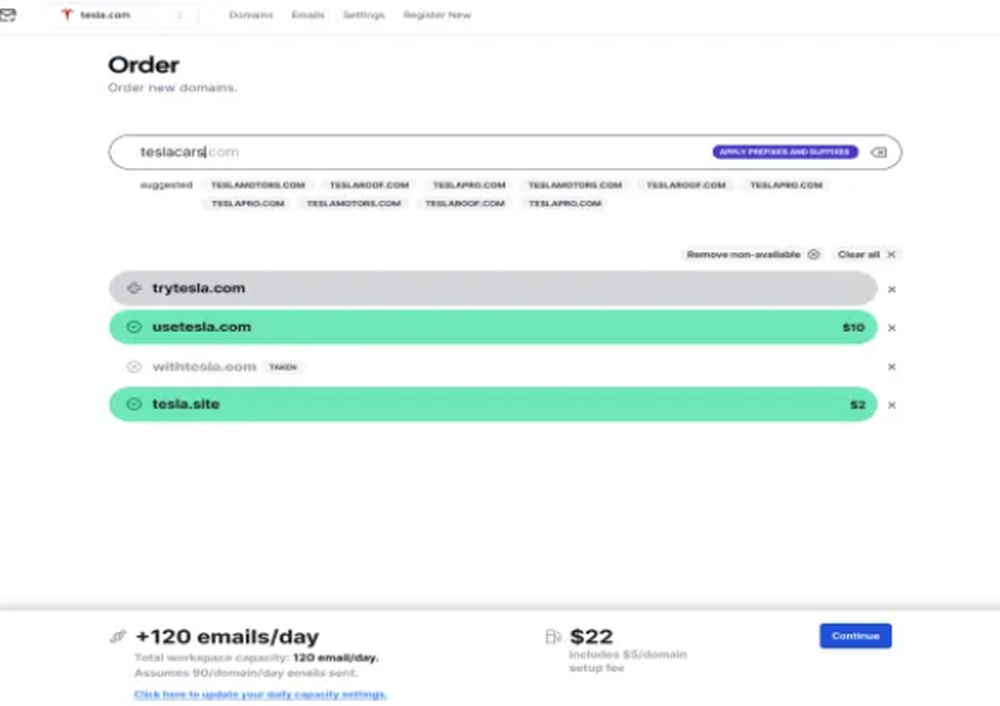Click the +120 emails/day heading
The height and width of the screenshot is (706, 1000).
tap(227, 636)
